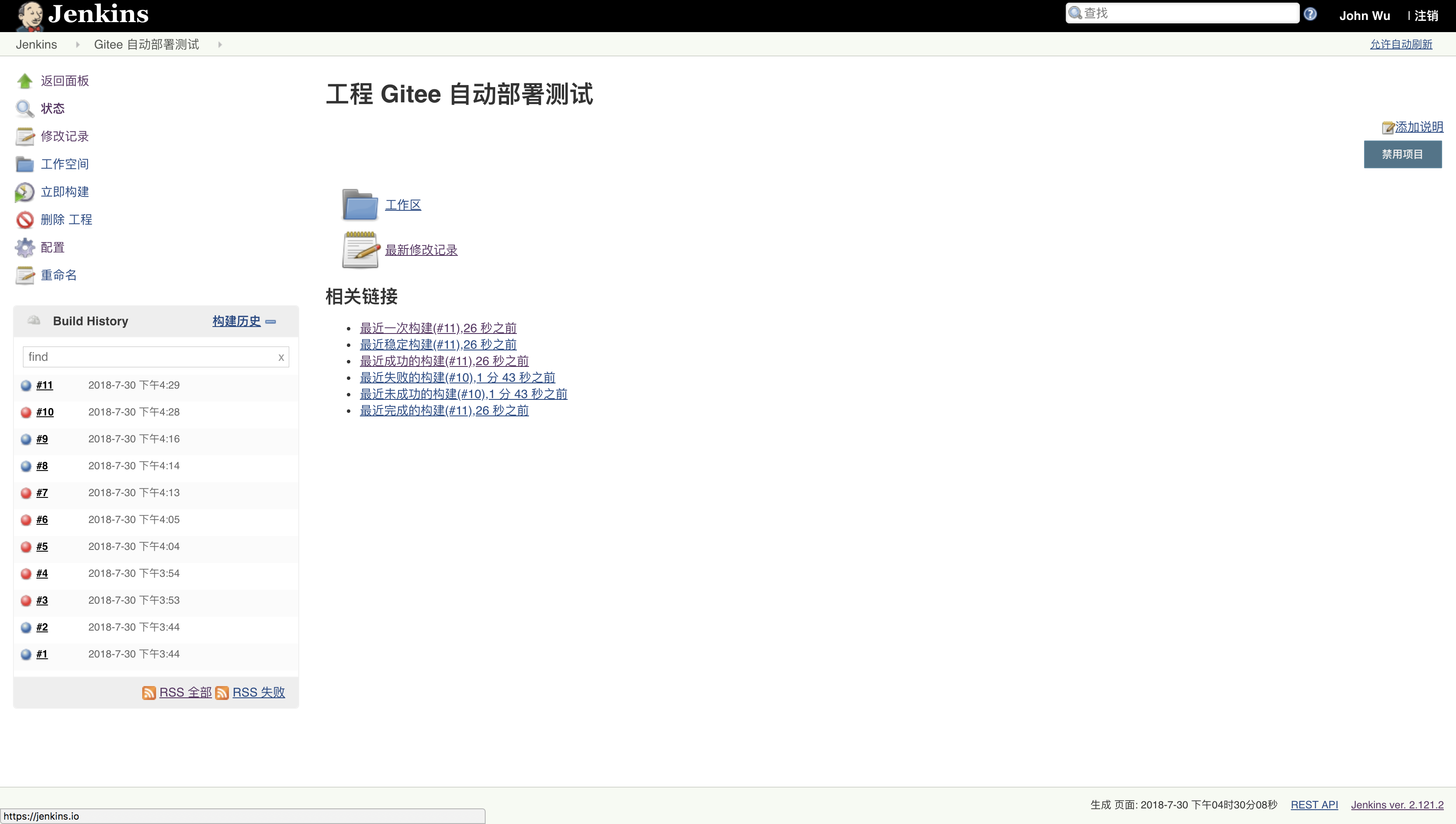Click the RSS 失败 text link
1456x824 pixels.
click(x=258, y=693)
